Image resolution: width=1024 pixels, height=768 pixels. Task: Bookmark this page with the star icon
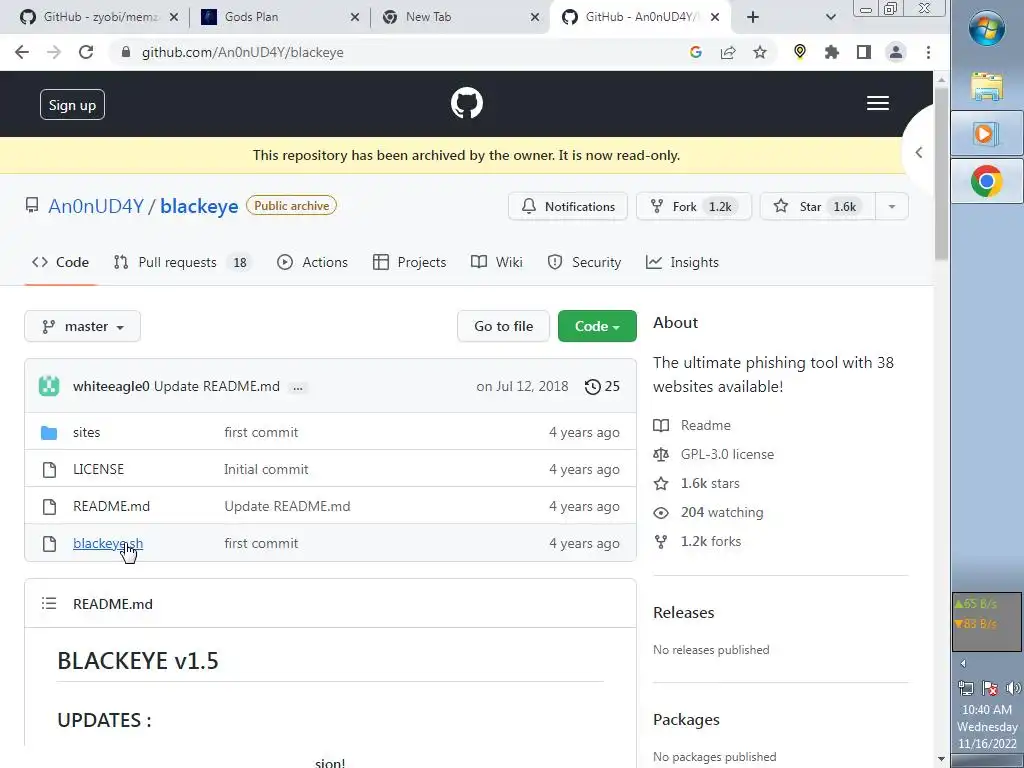pyautogui.click(x=760, y=52)
